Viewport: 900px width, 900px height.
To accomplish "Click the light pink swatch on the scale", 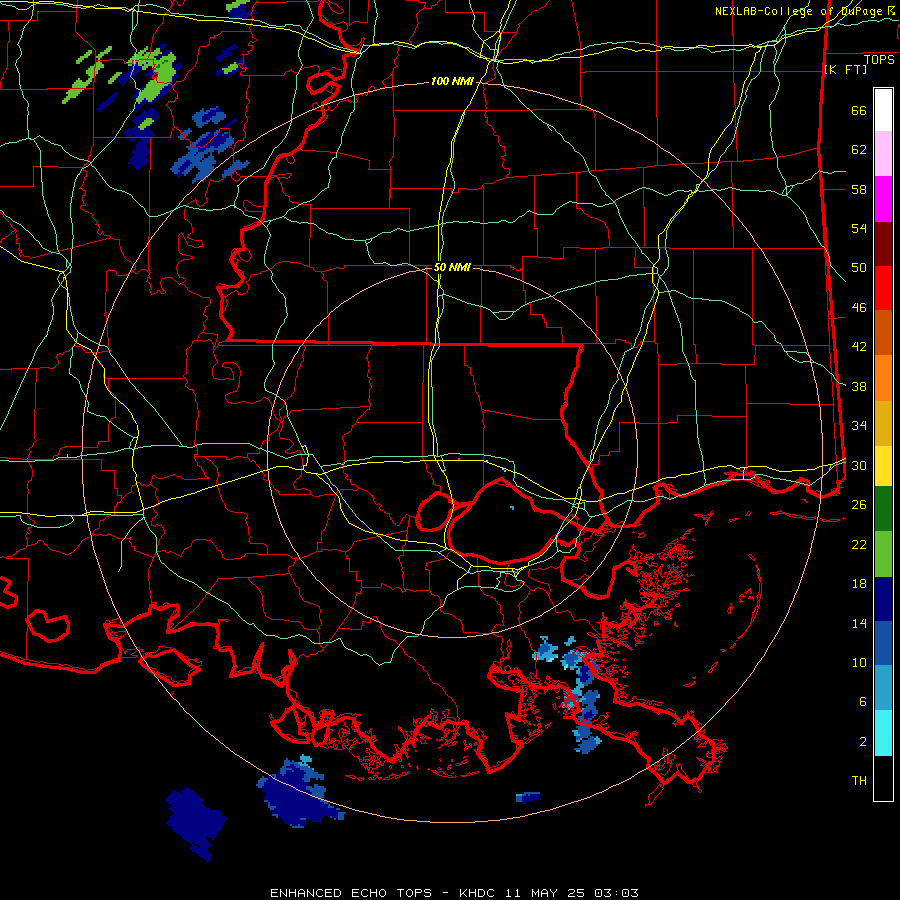I will point(883,153).
